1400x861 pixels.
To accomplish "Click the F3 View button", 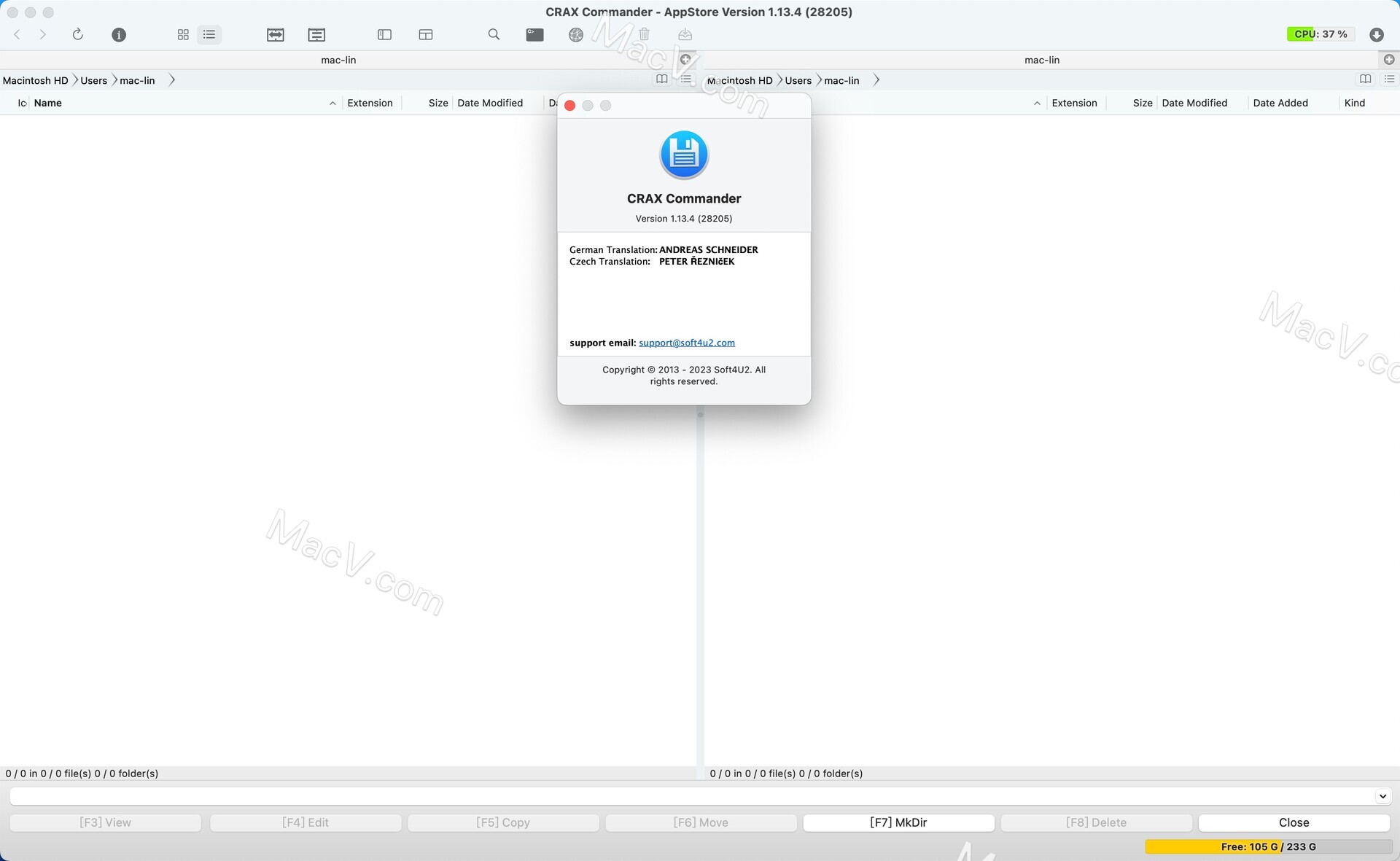I will click(105, 822).
